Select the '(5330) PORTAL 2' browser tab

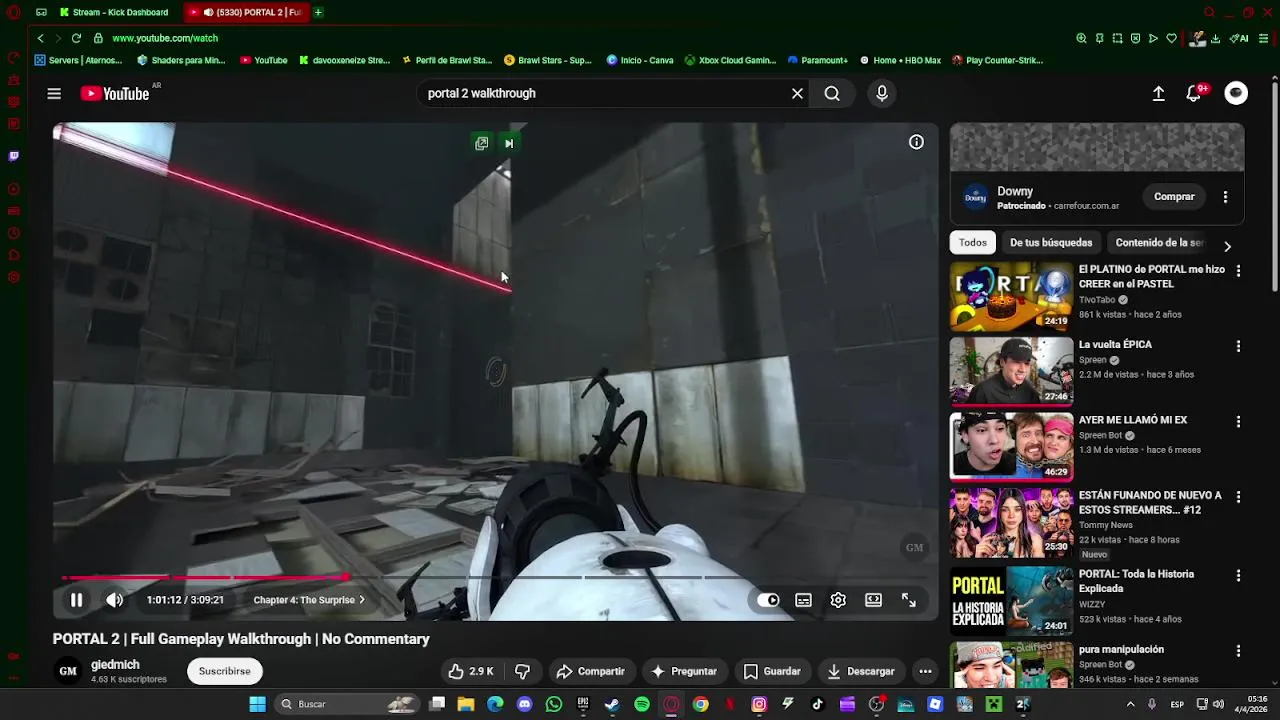point(244,12)
